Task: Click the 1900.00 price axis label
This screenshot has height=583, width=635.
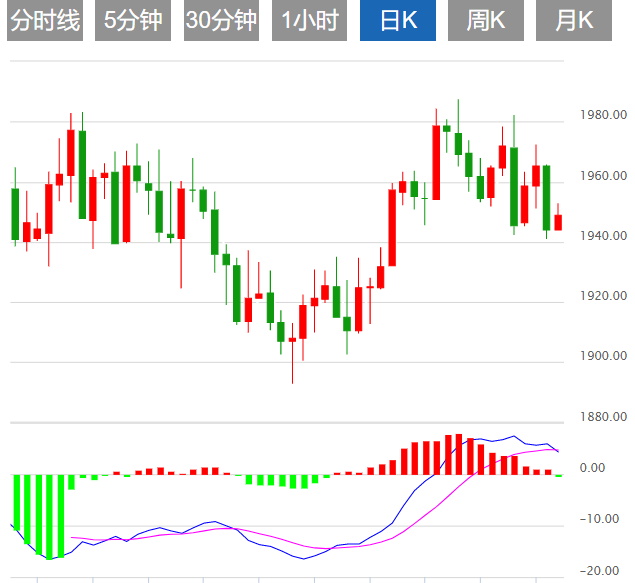Action: pos(603,356)
